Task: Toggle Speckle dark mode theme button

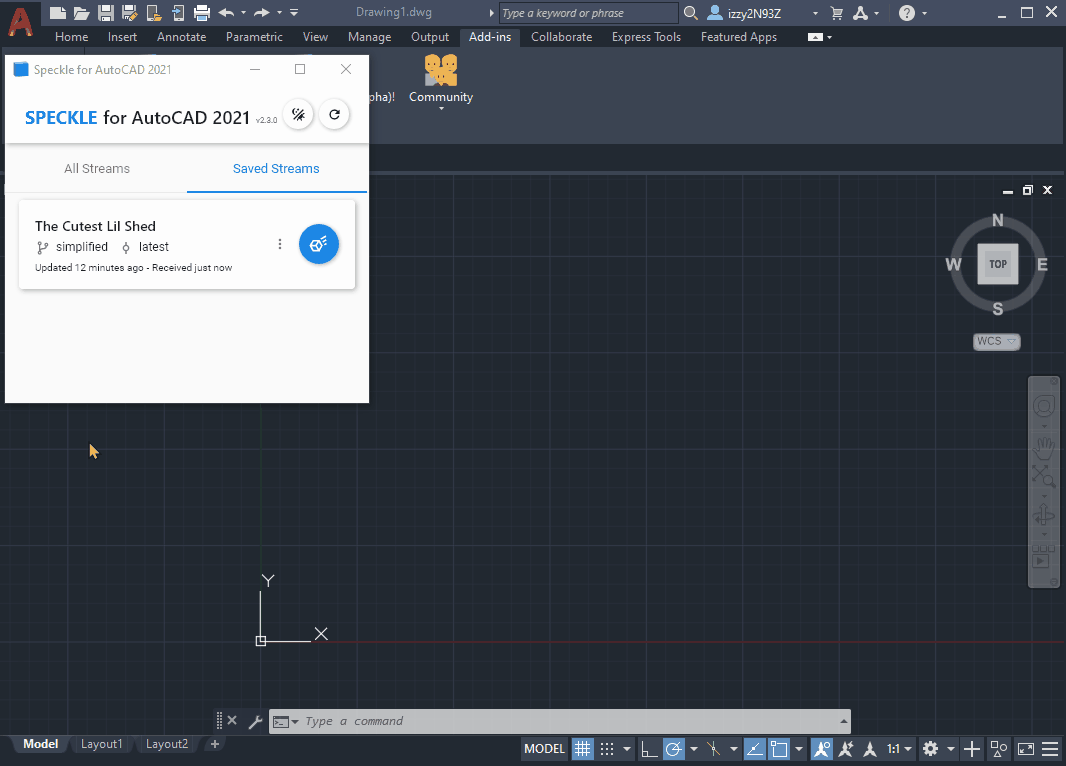Action: click(x=298, y=114)
